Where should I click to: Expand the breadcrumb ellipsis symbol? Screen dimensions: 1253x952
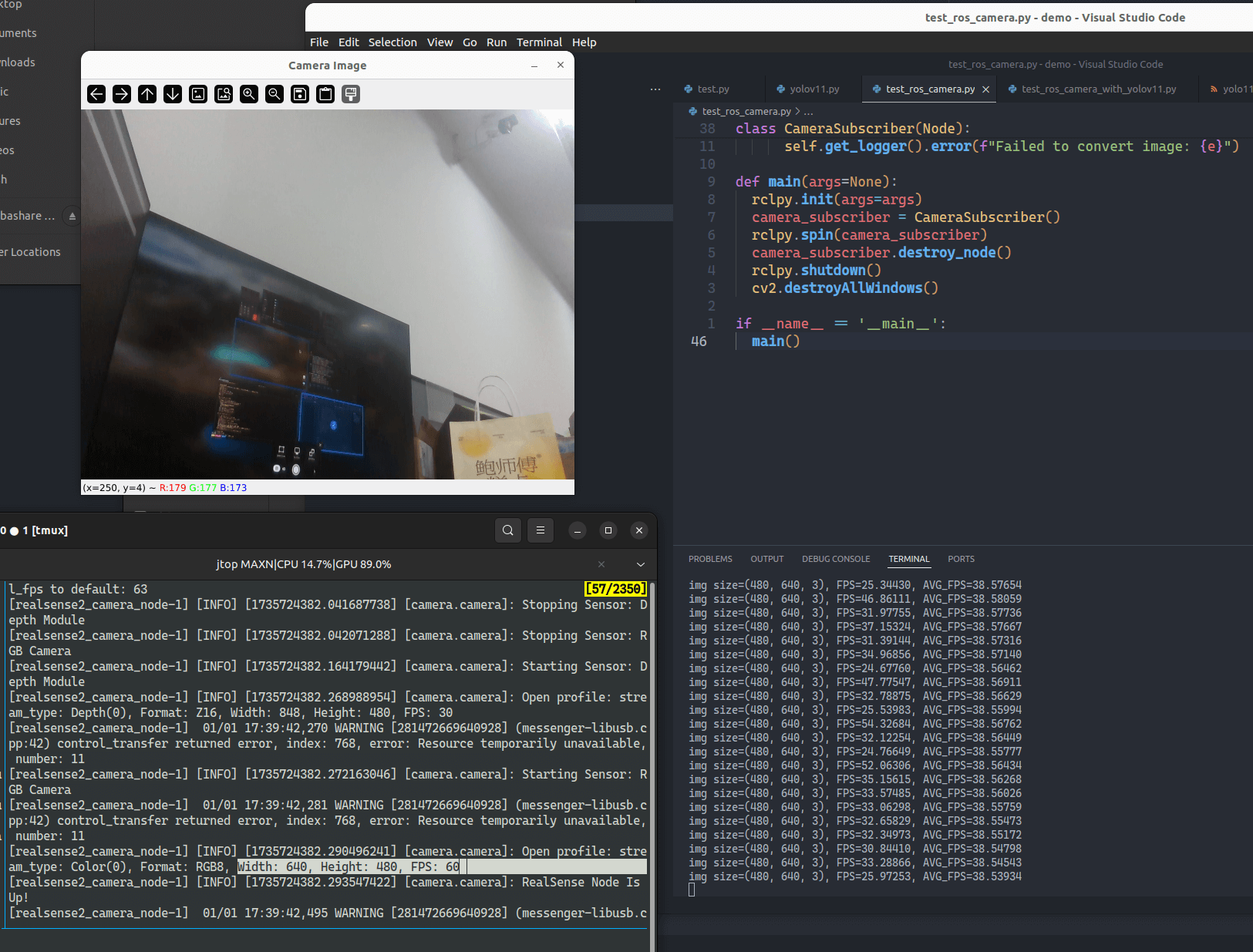click(x=808, y=112)
